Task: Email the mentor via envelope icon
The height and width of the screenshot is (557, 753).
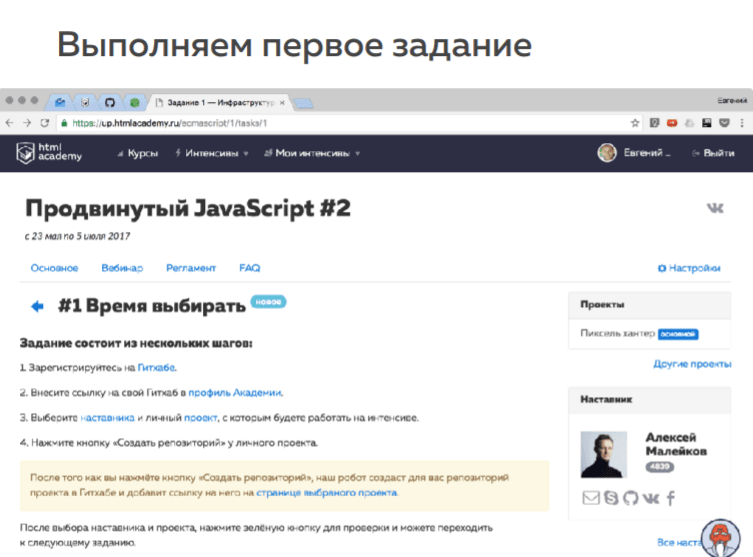Action: (591, 498)
